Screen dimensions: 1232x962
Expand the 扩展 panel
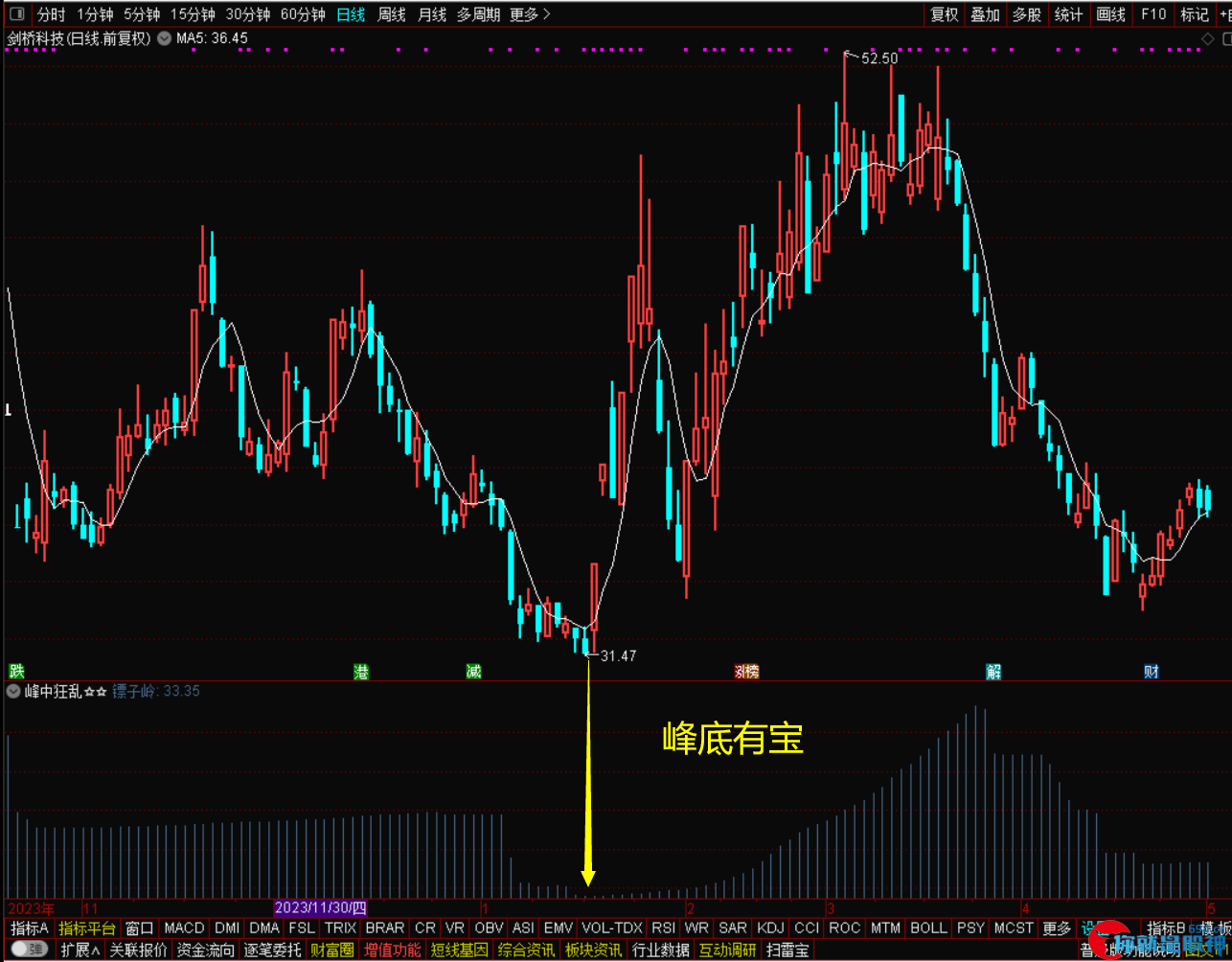pyautogui.click(x=80, y=950)
